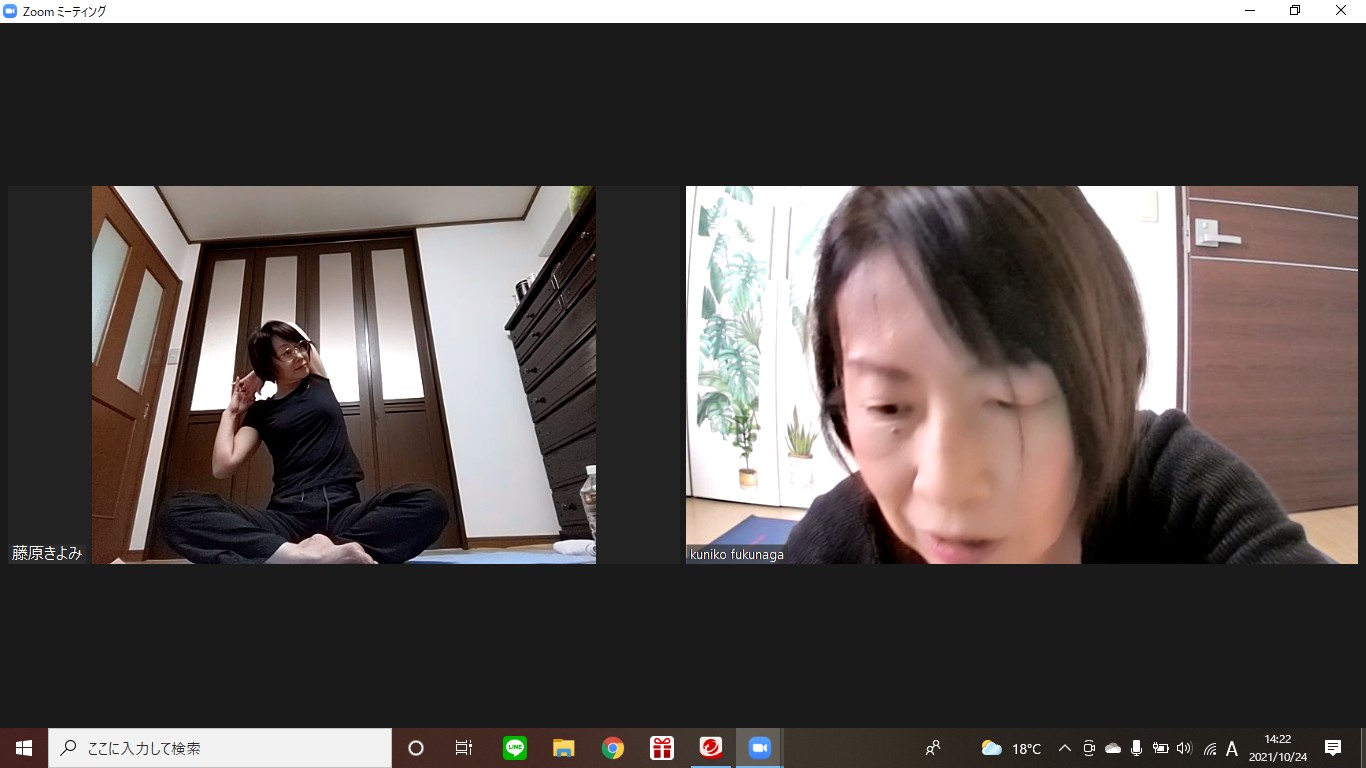1366x768 pixels.
Task: Open Cortana circle icon on taskbar
Action: click(416, 748)
